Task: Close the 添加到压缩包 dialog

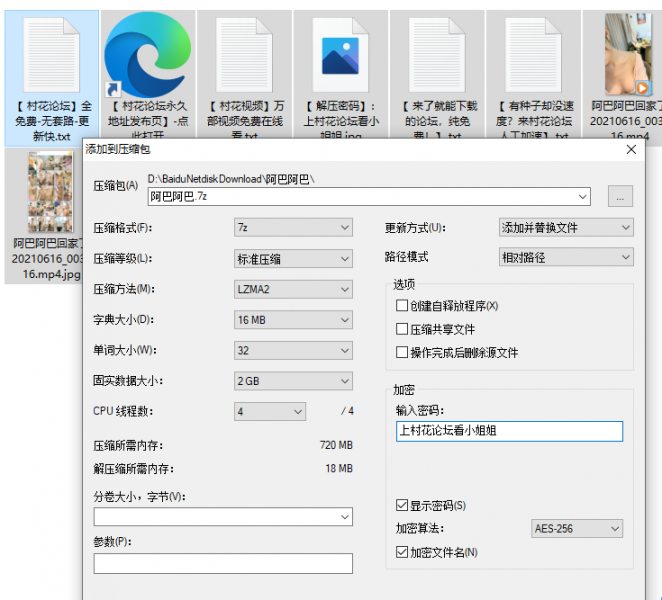Action: (x=631, y=149)
